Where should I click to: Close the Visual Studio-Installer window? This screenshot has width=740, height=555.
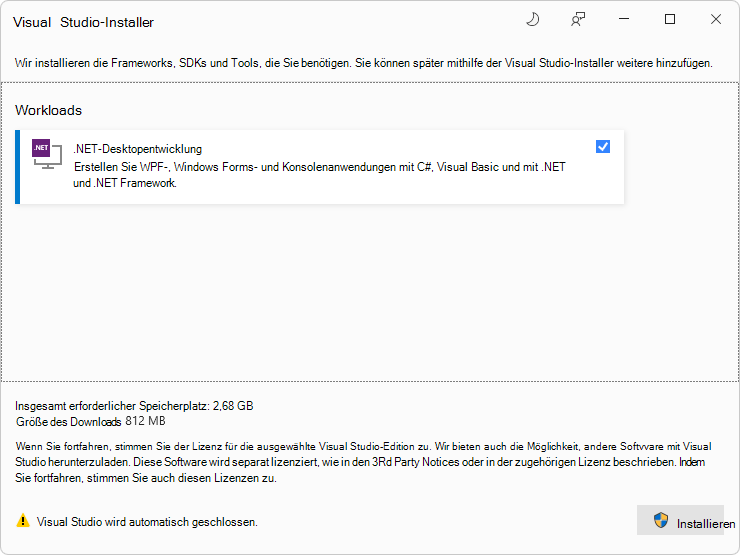click(715, 19)
